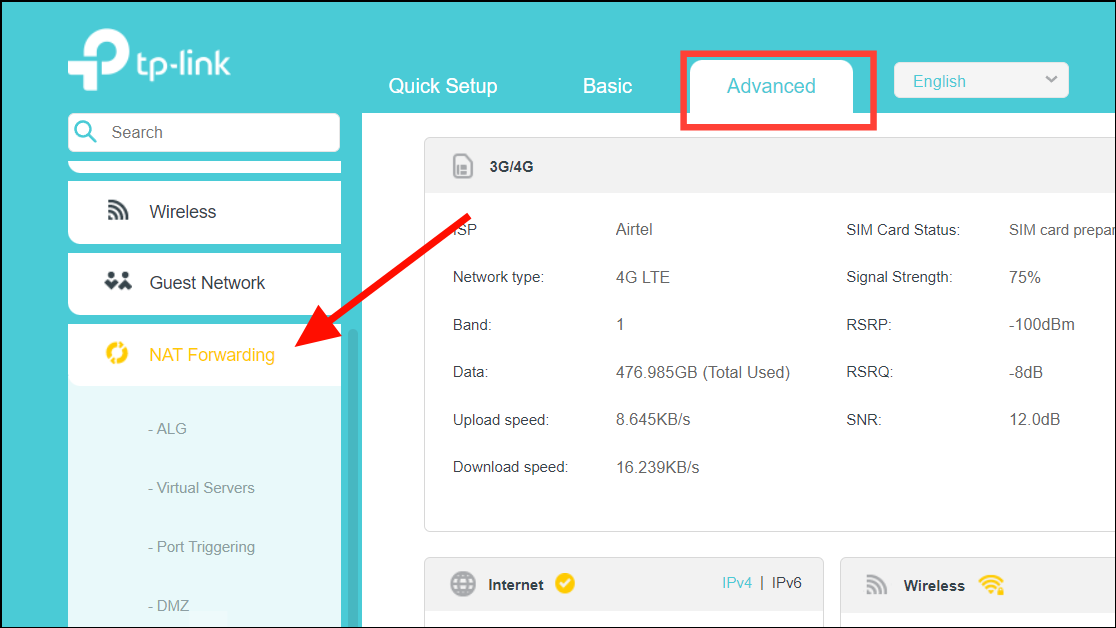Click the Wireless signal icon in sidebar
The image size is (1116, 628).
[x=117, y=211]
